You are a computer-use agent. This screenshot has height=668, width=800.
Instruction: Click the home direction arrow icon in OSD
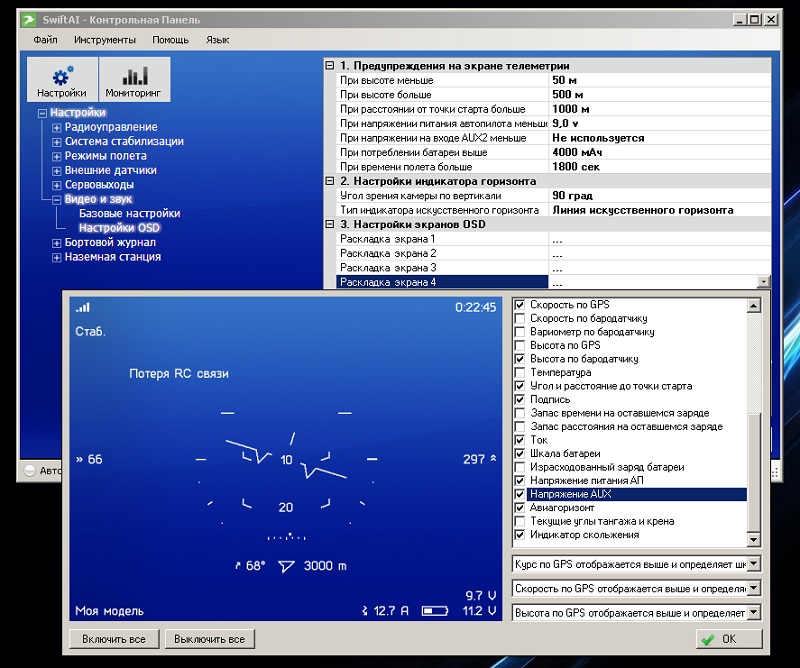pos(286,566)
